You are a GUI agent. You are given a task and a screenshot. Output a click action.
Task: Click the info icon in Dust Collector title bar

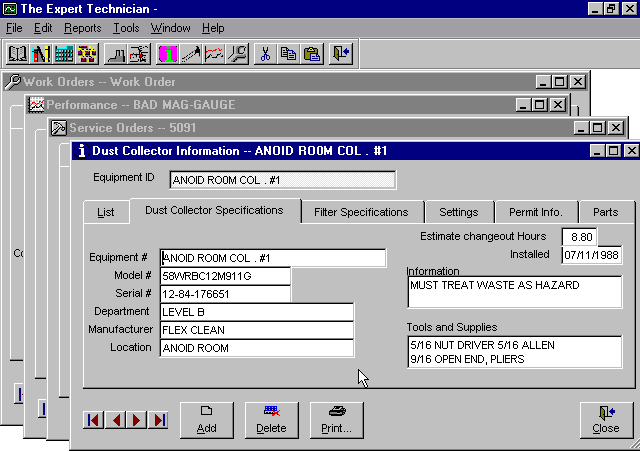(82, 151)
